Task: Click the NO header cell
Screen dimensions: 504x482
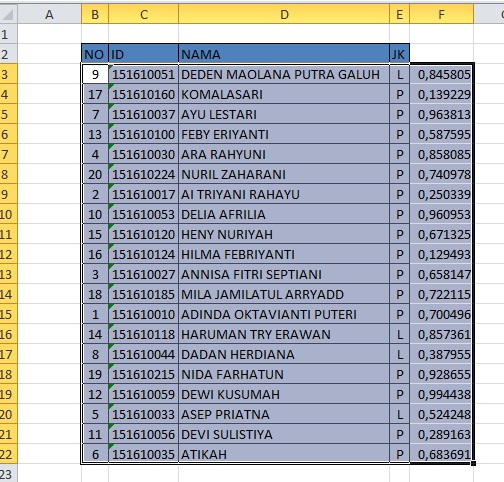Action: [95, 54]
